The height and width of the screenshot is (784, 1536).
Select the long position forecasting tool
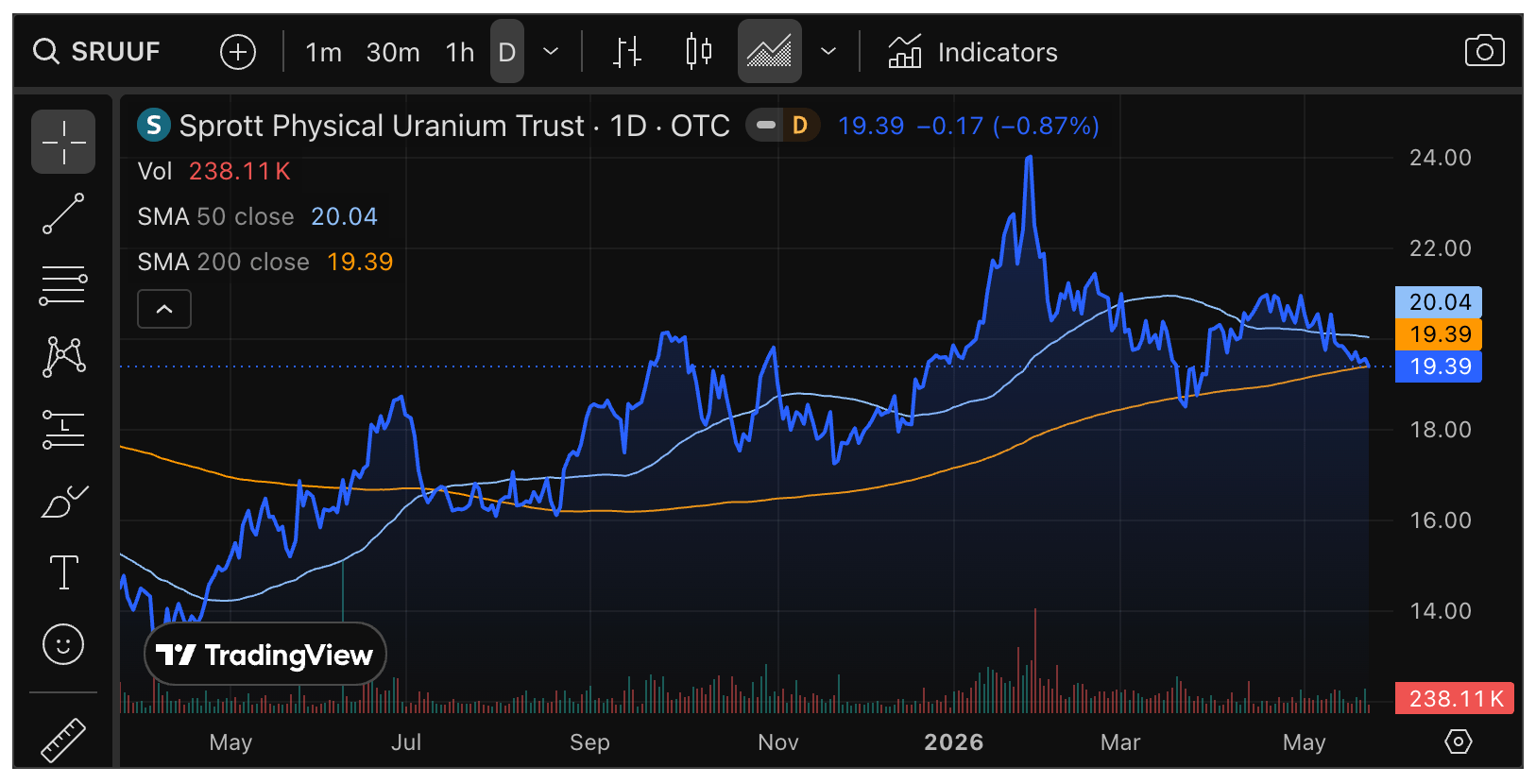coord(63,429)
